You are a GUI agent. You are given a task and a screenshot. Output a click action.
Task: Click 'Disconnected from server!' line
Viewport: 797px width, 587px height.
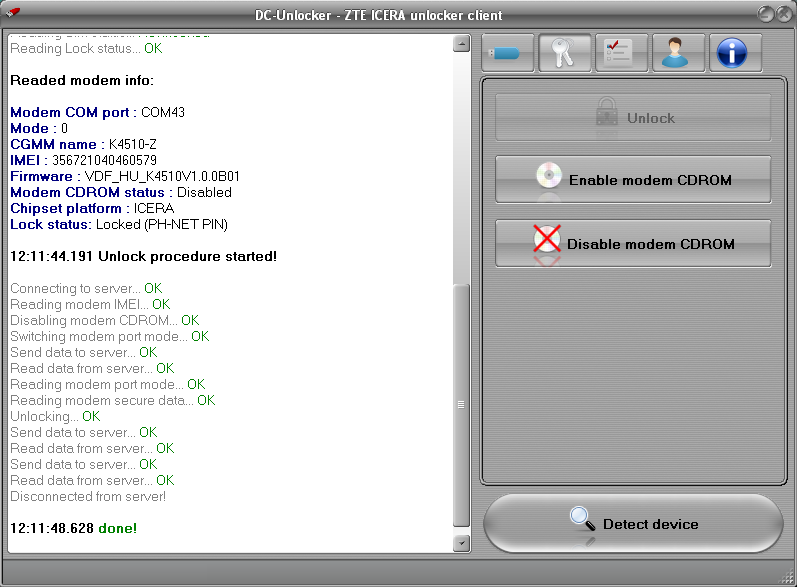point(88,497)
